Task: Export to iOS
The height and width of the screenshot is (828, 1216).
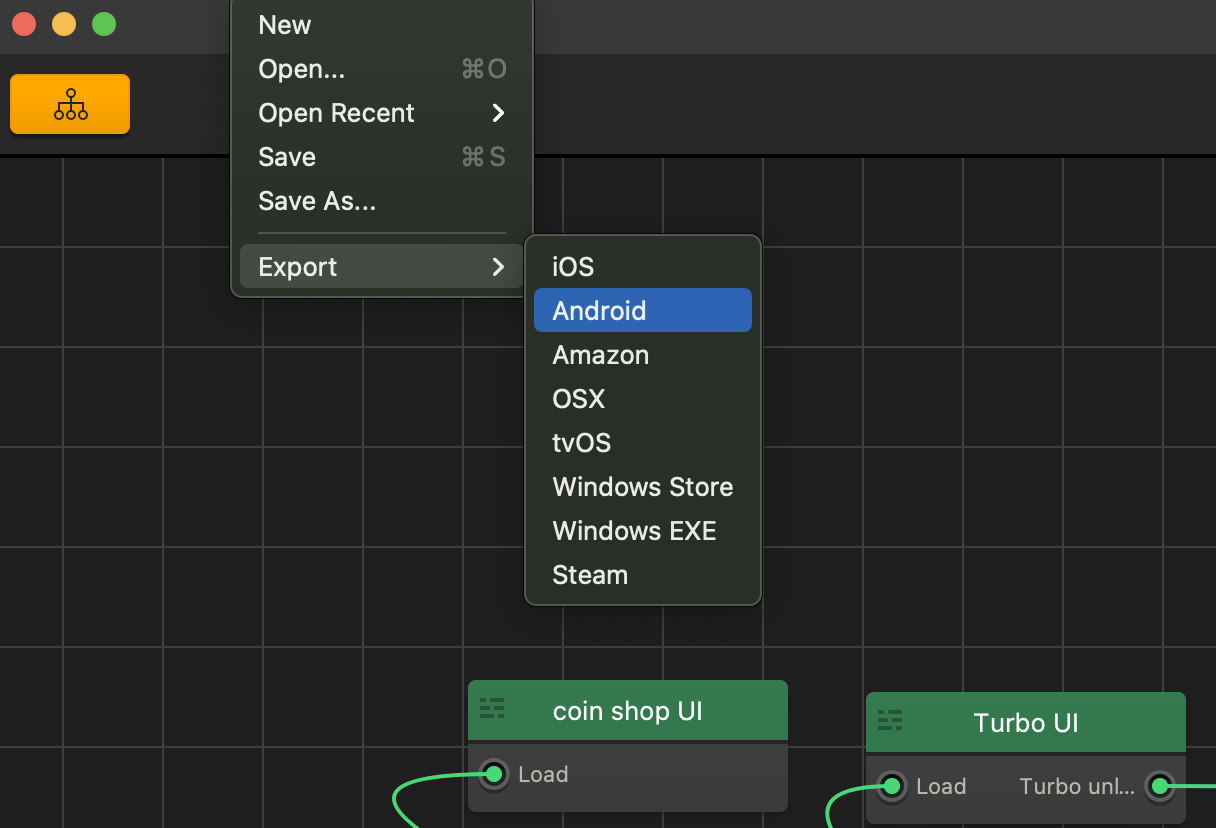Action: click(643, 267)
